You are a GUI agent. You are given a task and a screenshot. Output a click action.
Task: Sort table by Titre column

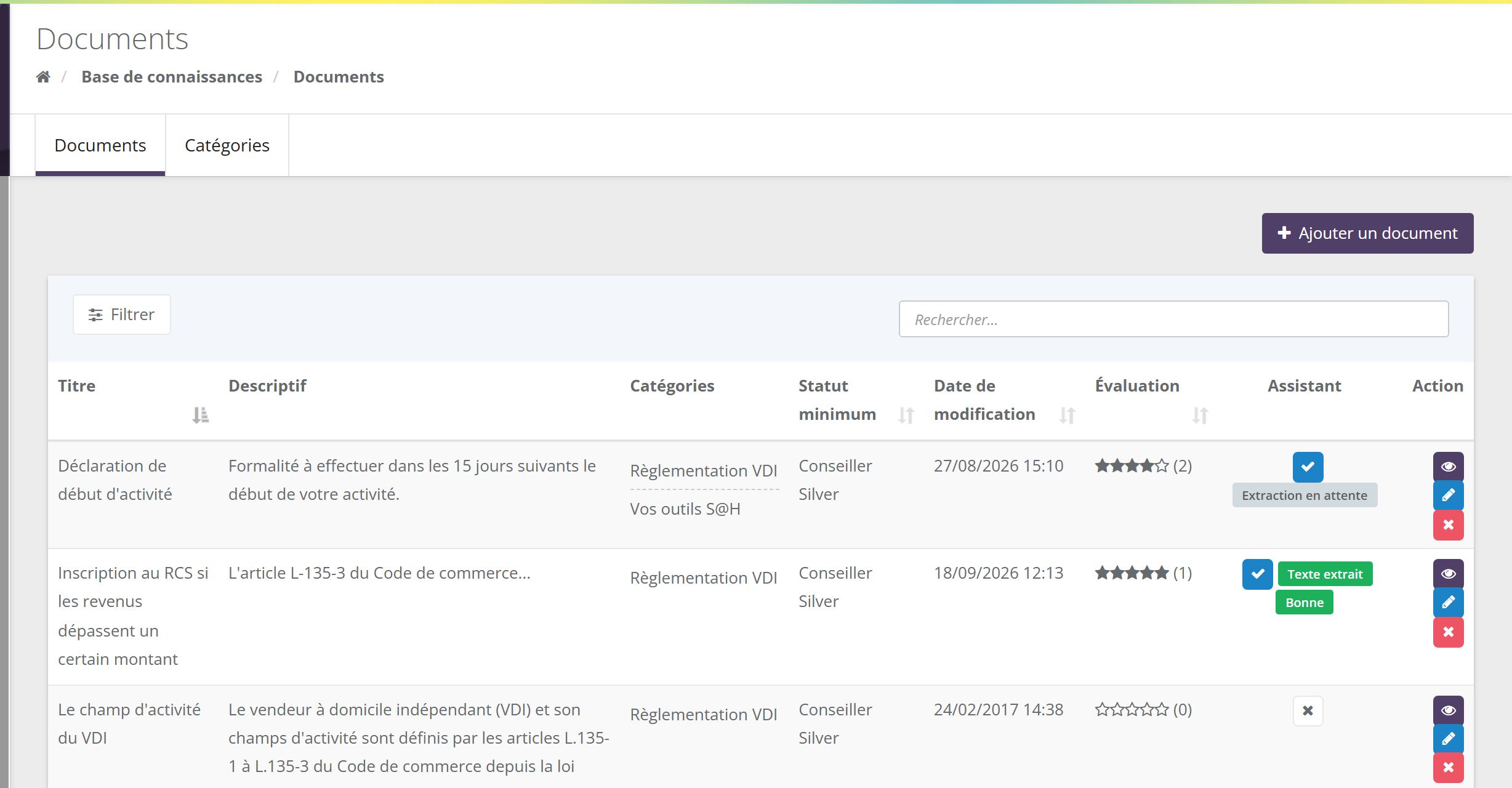point(200,416)
